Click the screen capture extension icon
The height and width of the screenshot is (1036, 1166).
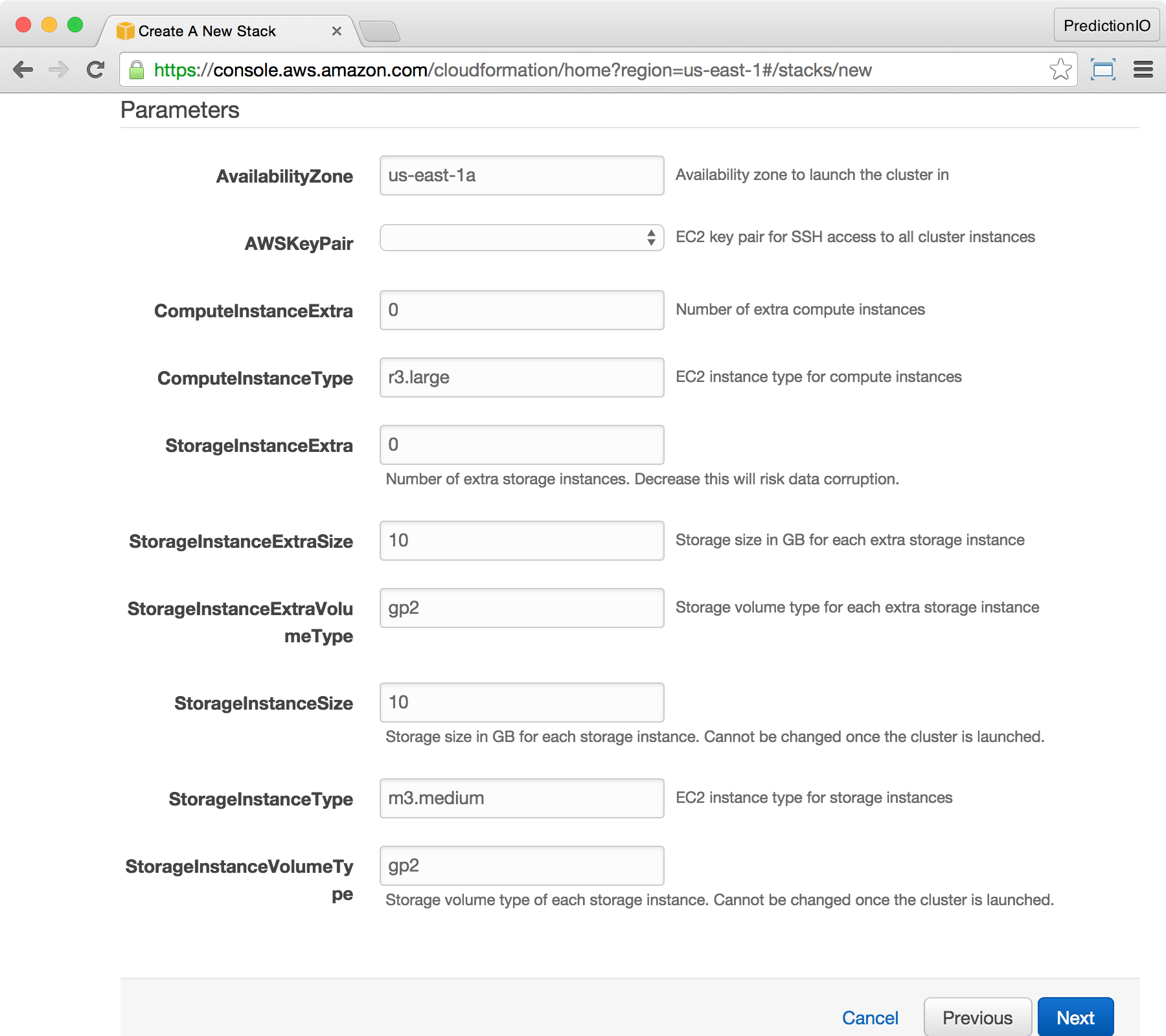(1103, 69)
